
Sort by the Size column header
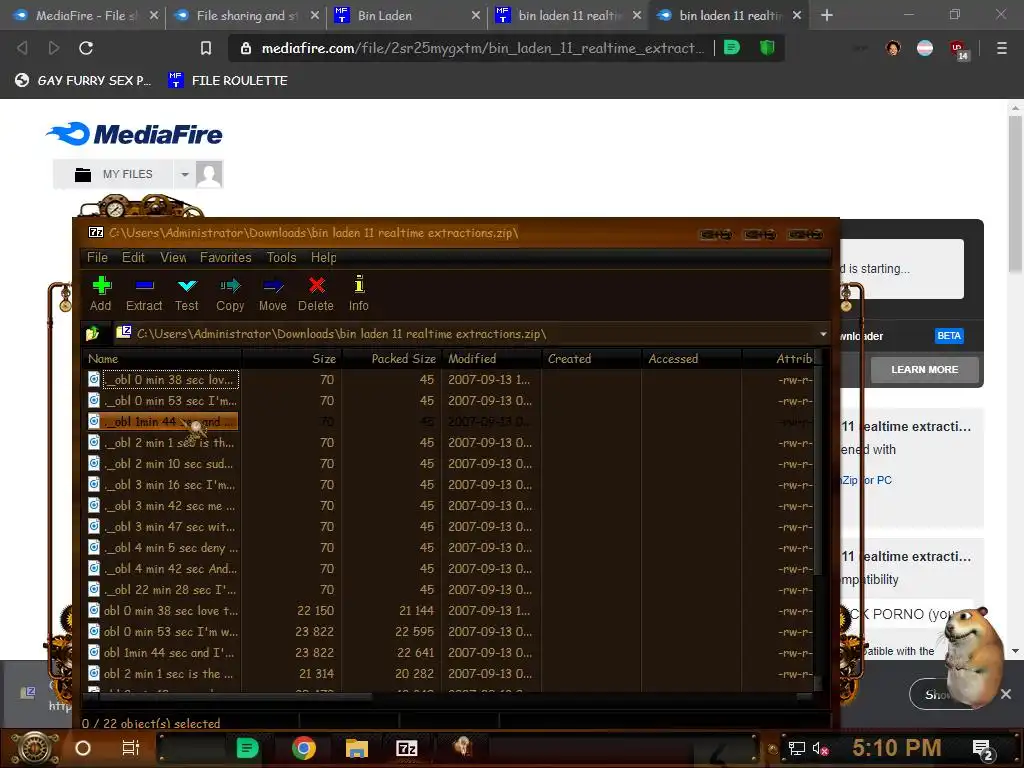(292, 359)
